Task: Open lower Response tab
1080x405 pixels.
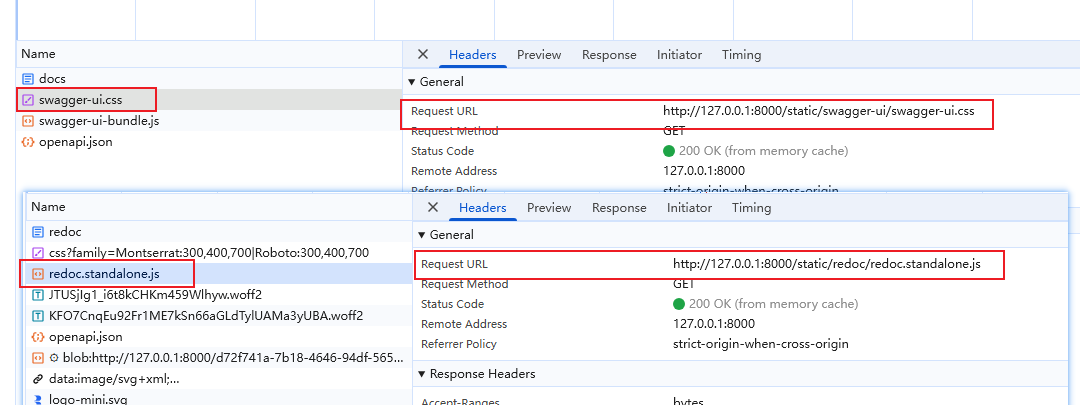Action: tap(619, 207)
